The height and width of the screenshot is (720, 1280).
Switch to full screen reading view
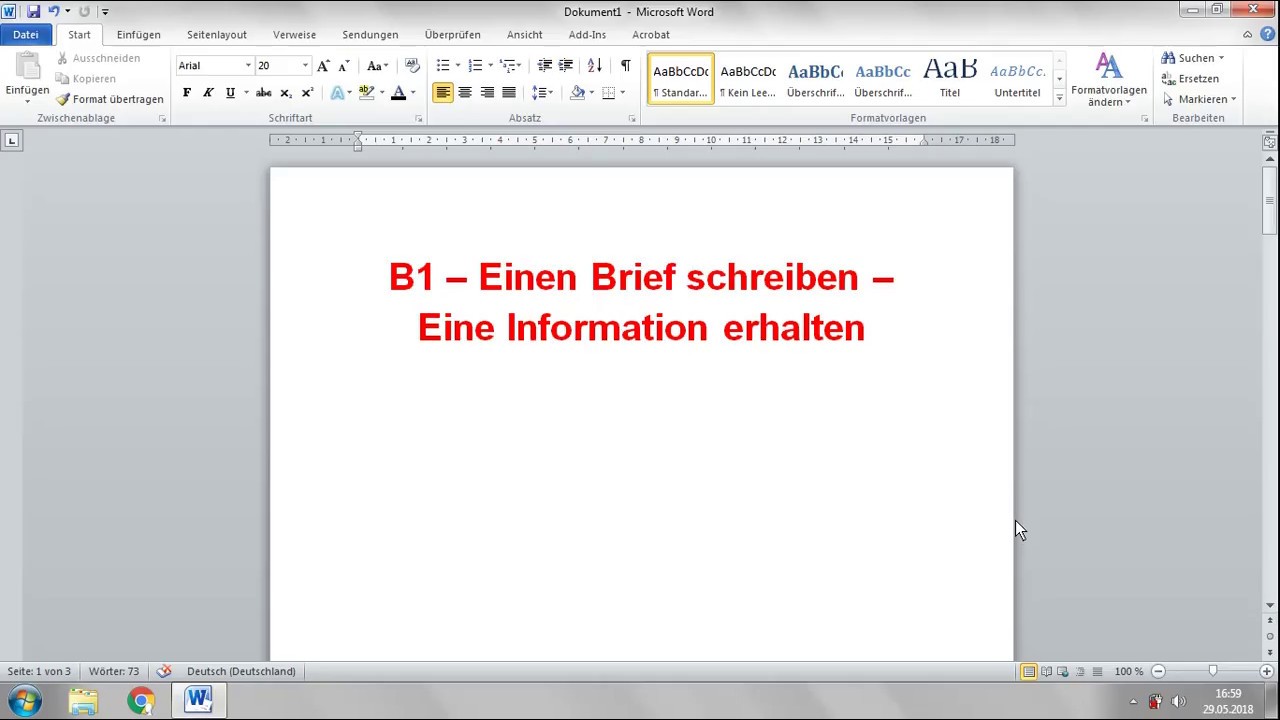(1045, 671)
